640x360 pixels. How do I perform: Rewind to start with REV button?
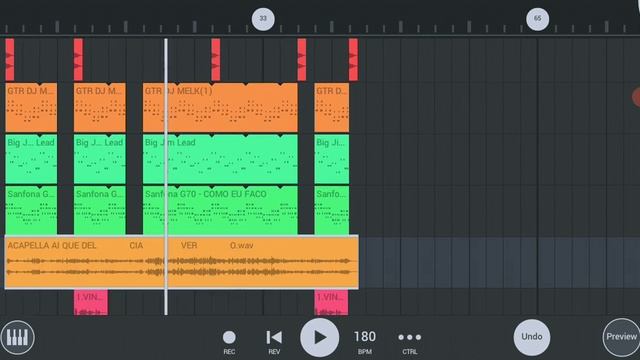coord(274,342)
